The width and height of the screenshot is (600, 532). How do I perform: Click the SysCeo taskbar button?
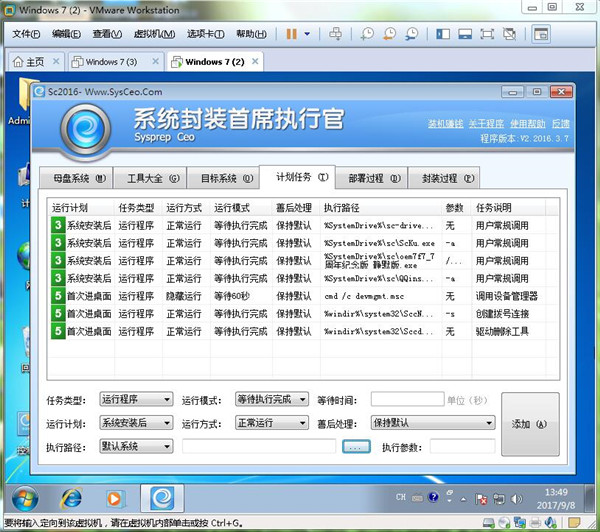point(162,498)
